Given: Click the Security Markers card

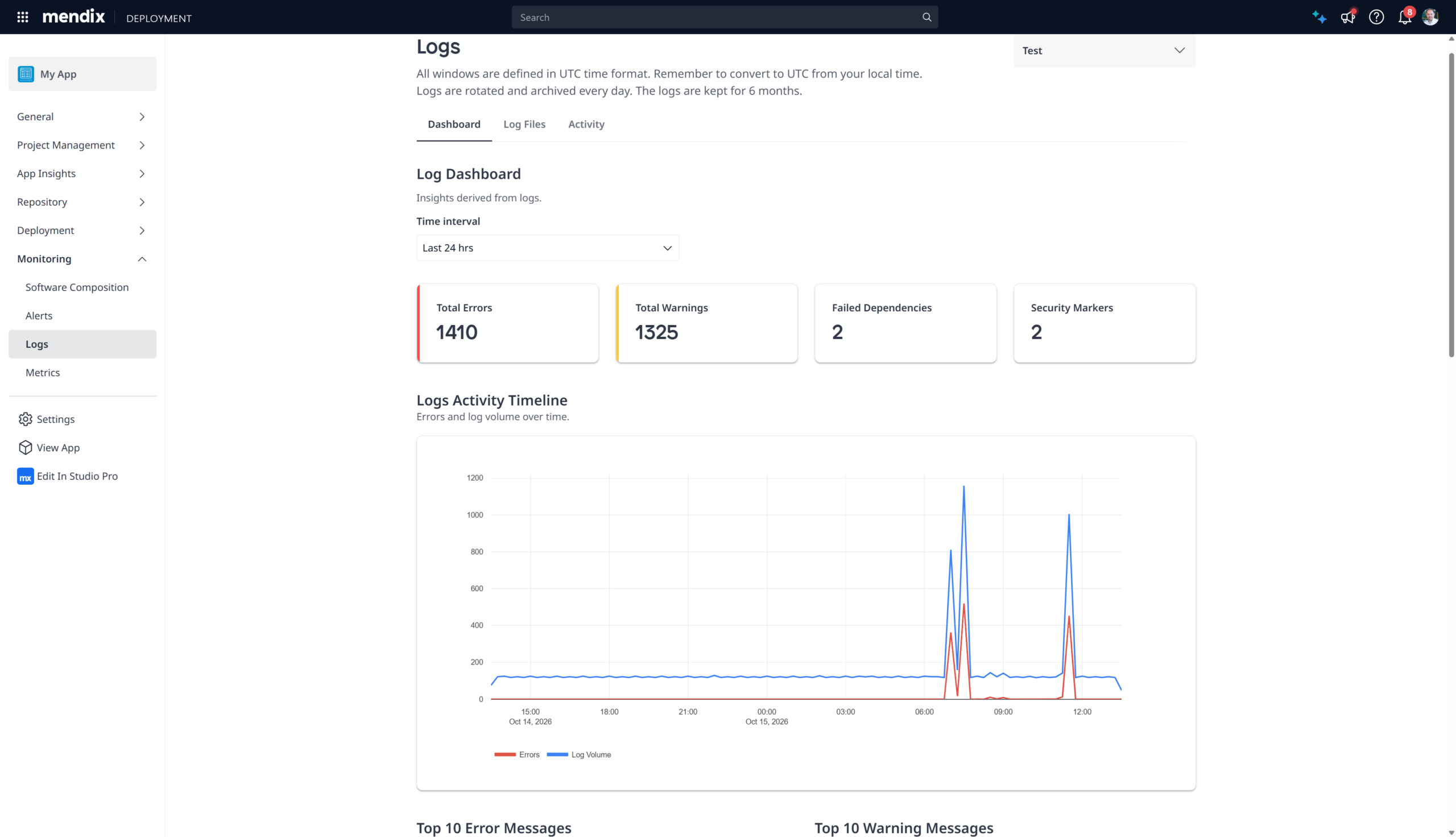Looking at the screenshot, I should [x=1104, y=323].
